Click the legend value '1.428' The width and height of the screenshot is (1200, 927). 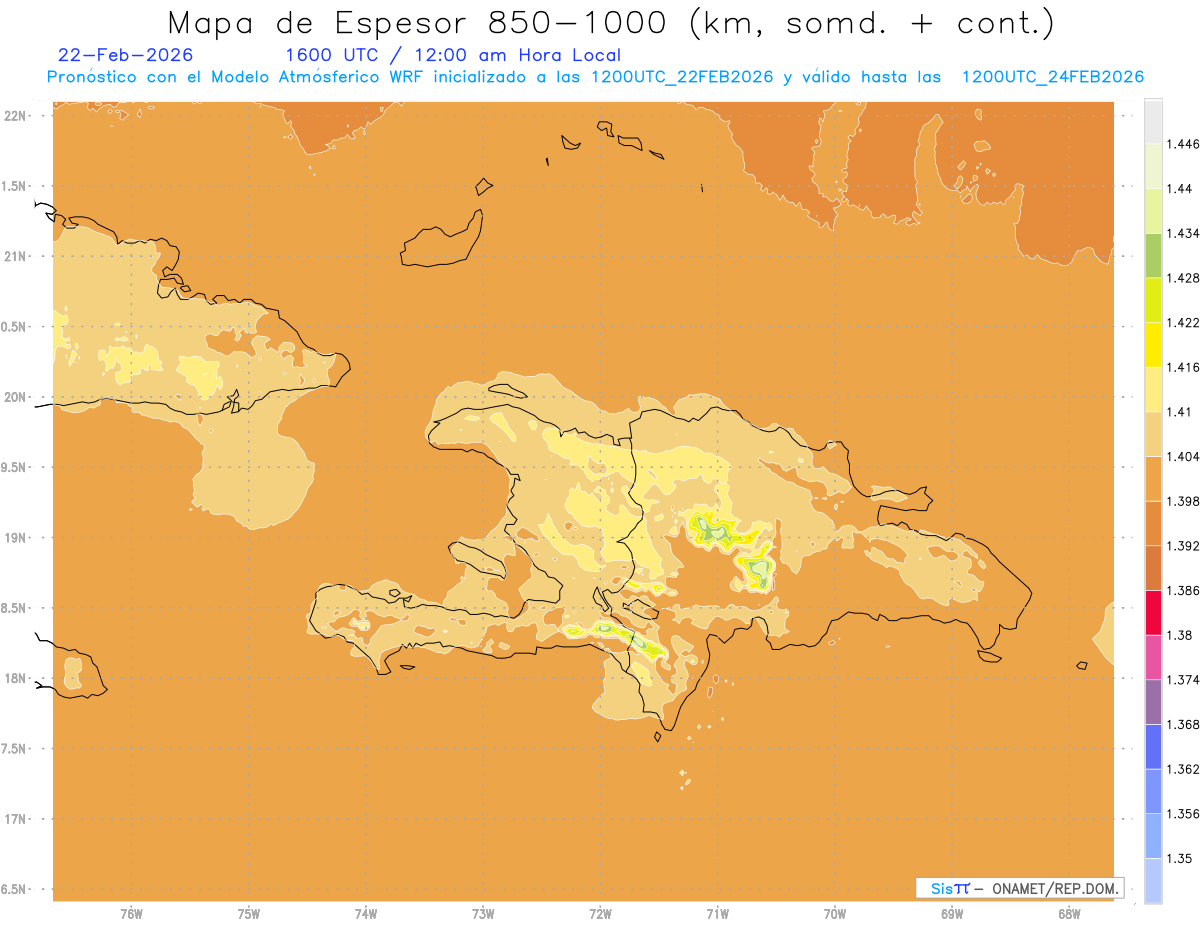(1185, 278)
